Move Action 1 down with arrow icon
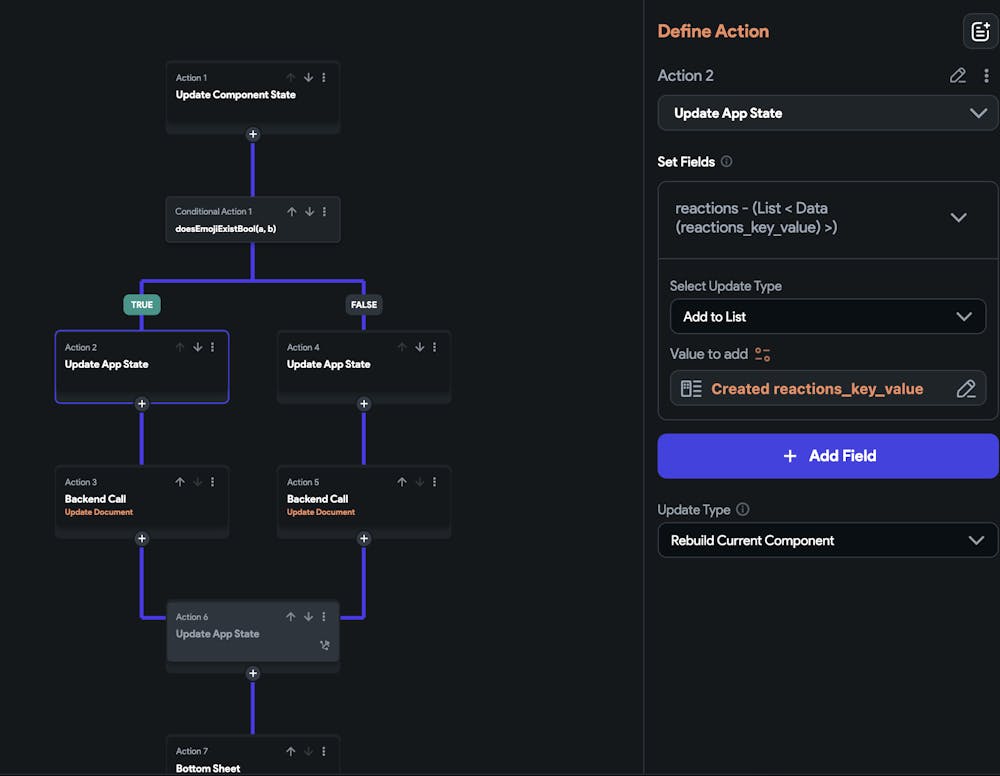This screenshot has width=1000, height=776. pos(308,77)
